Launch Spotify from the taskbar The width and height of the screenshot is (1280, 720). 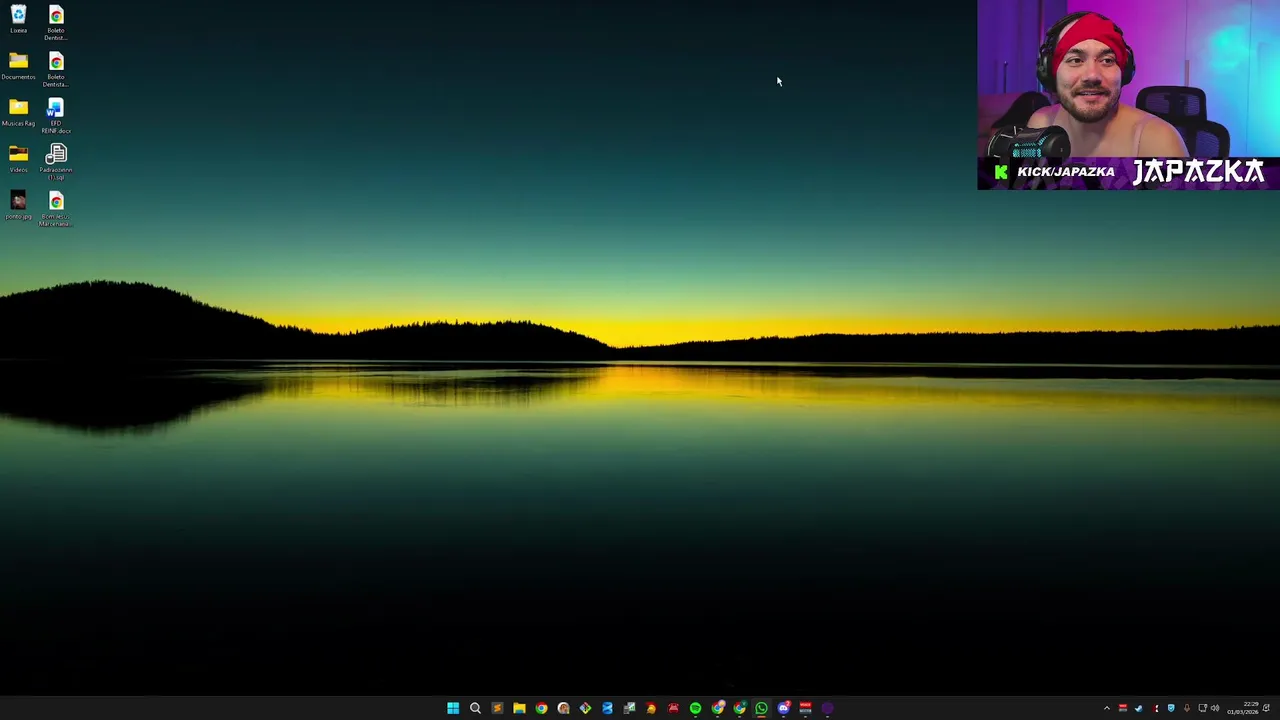(x=695, y=708)
